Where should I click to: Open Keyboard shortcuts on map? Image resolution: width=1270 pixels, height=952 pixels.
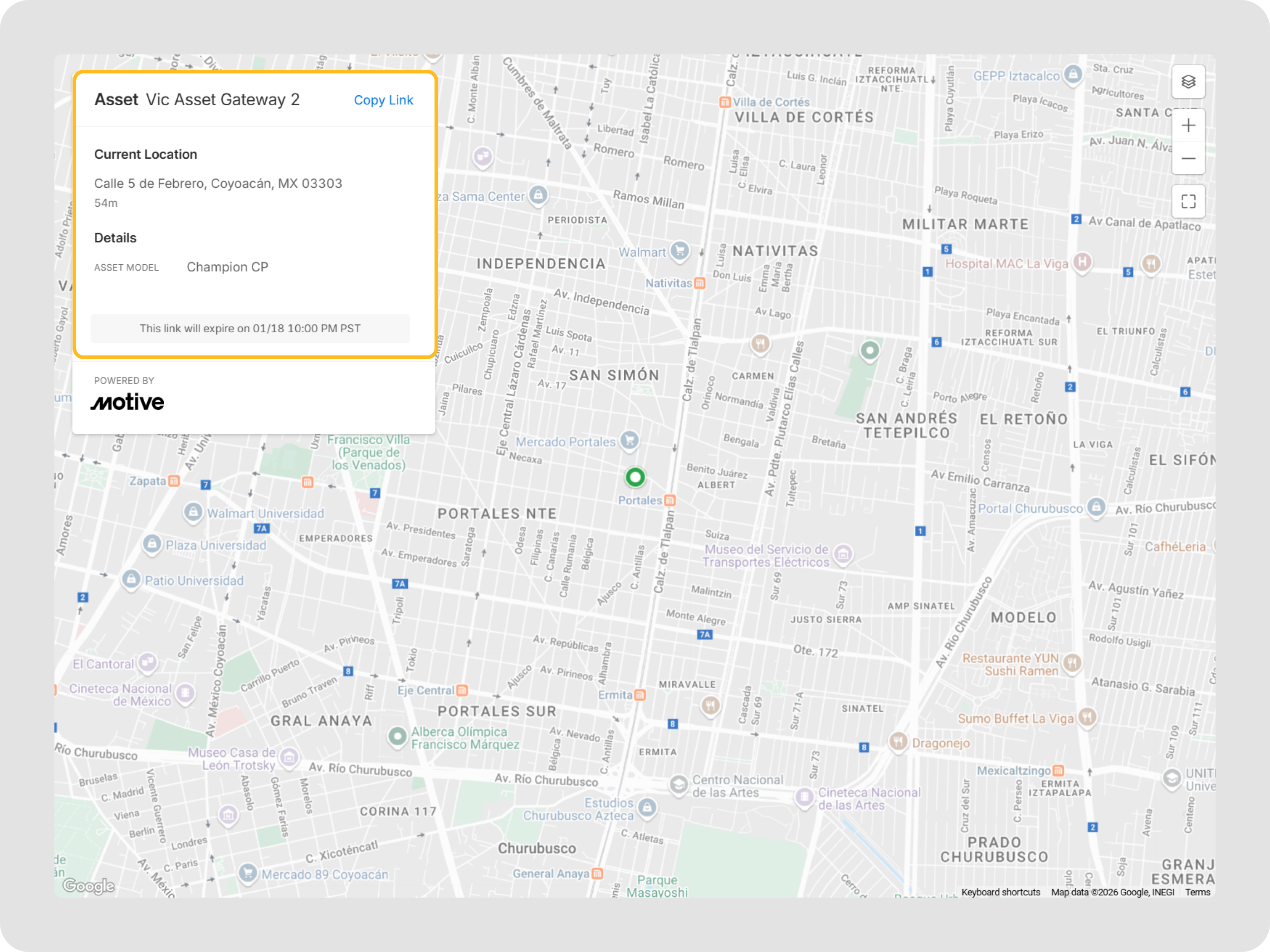pyautogui.click(x=1000, y=892)
